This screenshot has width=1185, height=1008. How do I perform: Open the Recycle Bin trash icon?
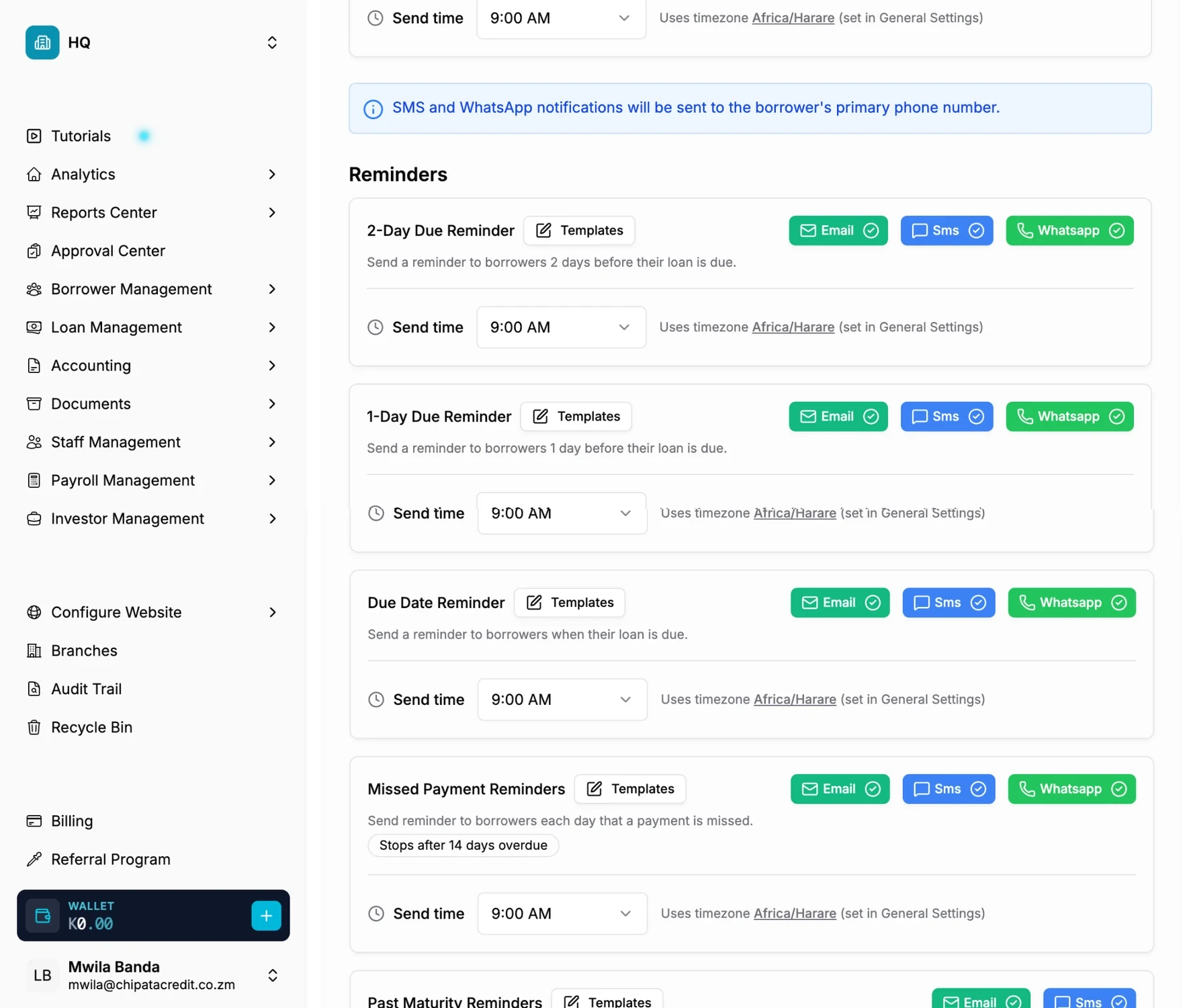click(34, 727)
